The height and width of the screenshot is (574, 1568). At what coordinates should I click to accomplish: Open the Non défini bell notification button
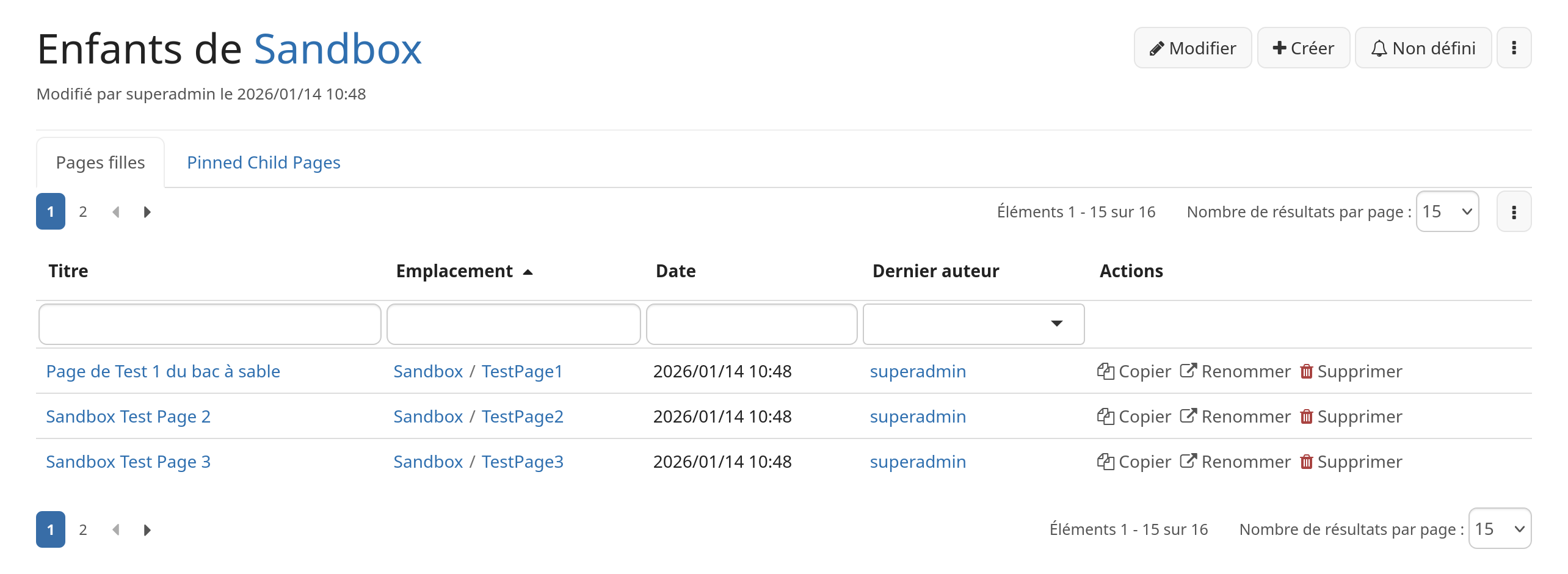coord(1423,48)
